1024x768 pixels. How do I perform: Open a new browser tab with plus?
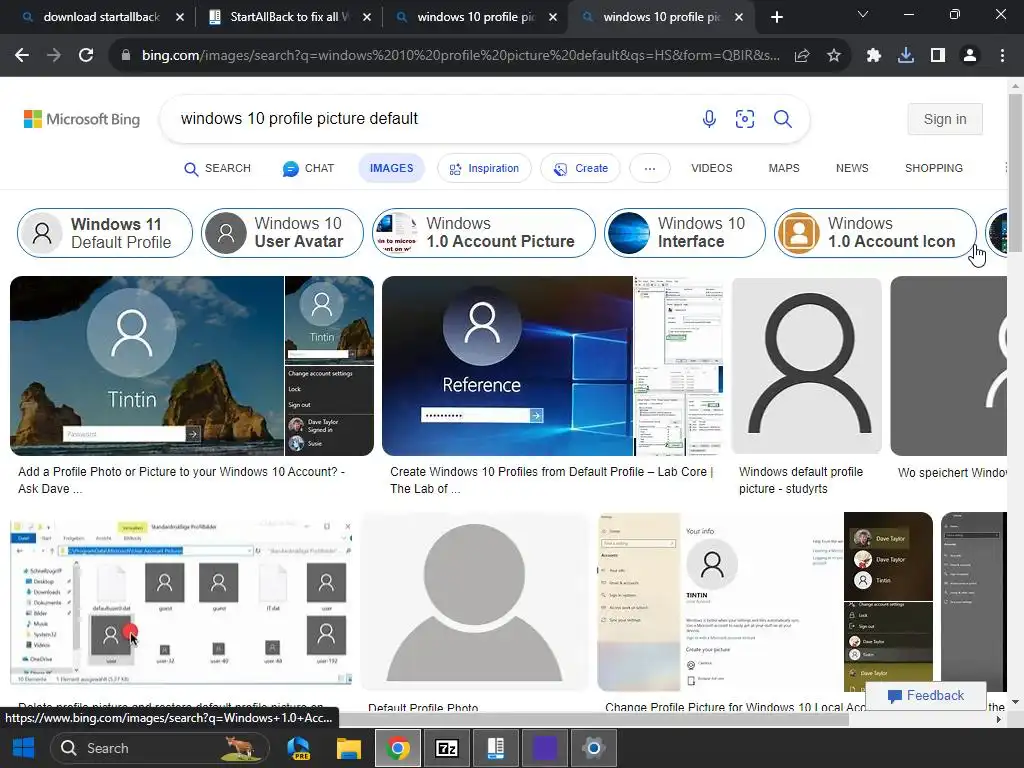[776, 17]
